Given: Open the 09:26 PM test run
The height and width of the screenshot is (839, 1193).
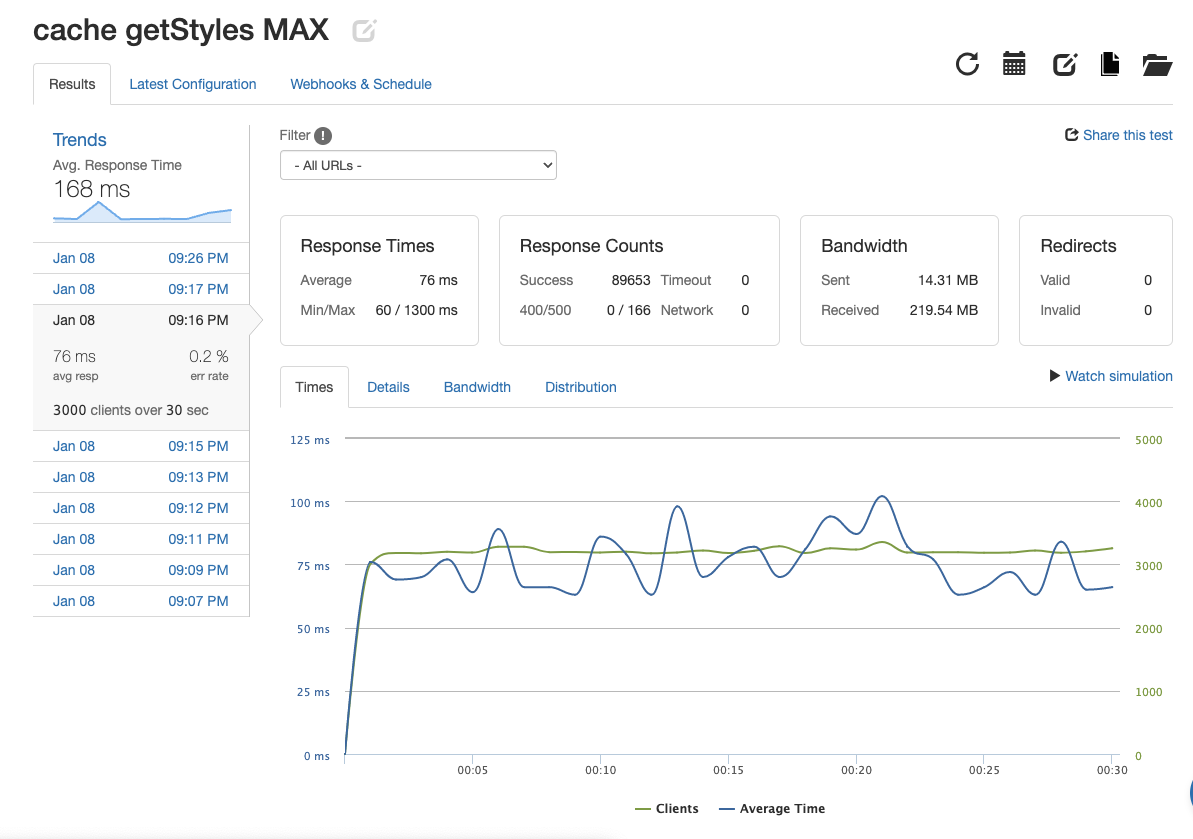Looking at the screenshot, I should [x=141, y=258].
